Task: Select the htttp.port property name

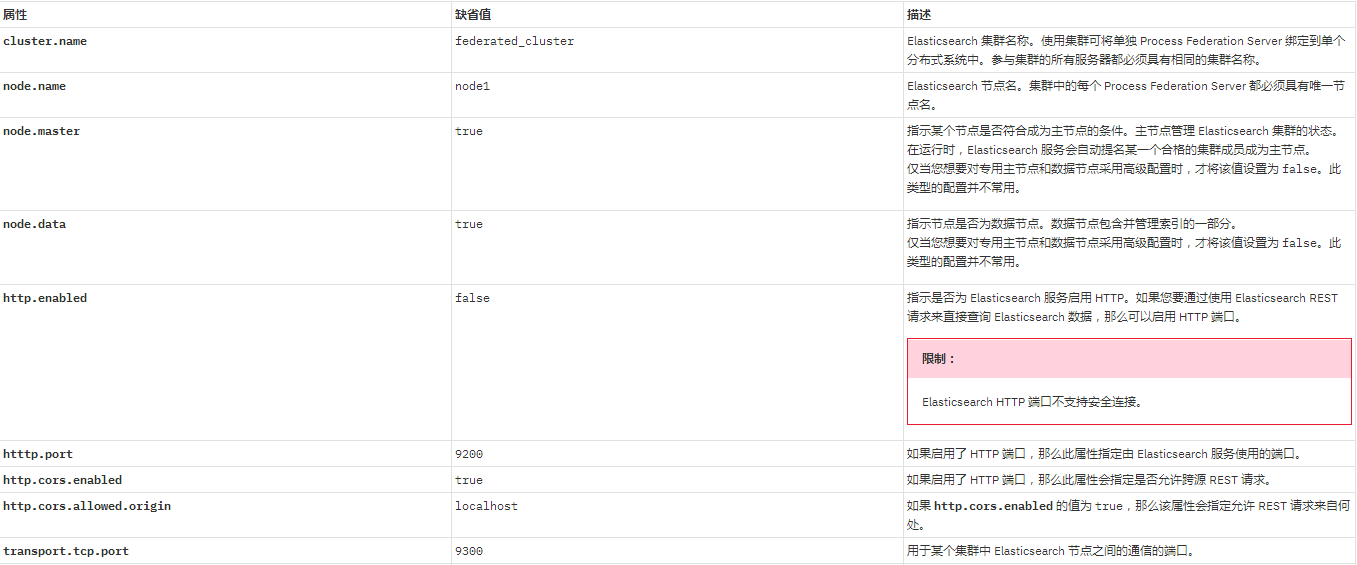Action: coord(38,454)
